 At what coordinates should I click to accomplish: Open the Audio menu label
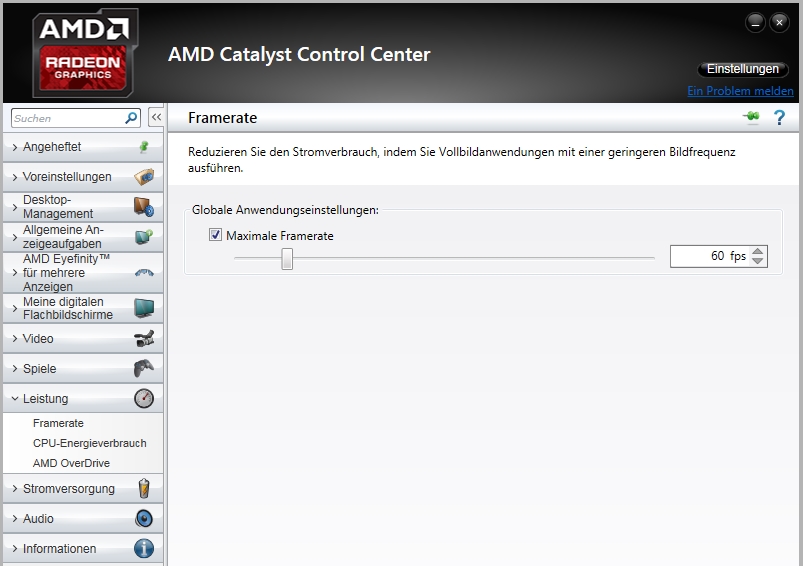click(38, 519)
